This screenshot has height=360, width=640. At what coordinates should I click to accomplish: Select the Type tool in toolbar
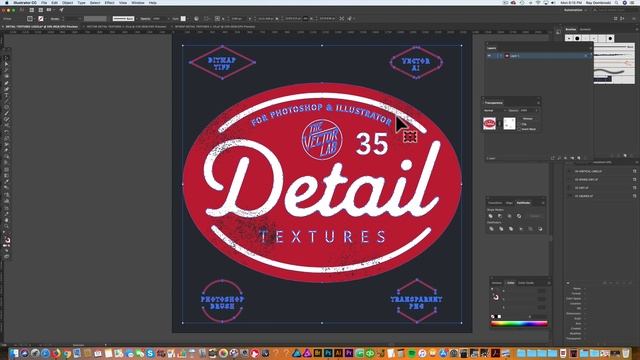pos(6,95)
